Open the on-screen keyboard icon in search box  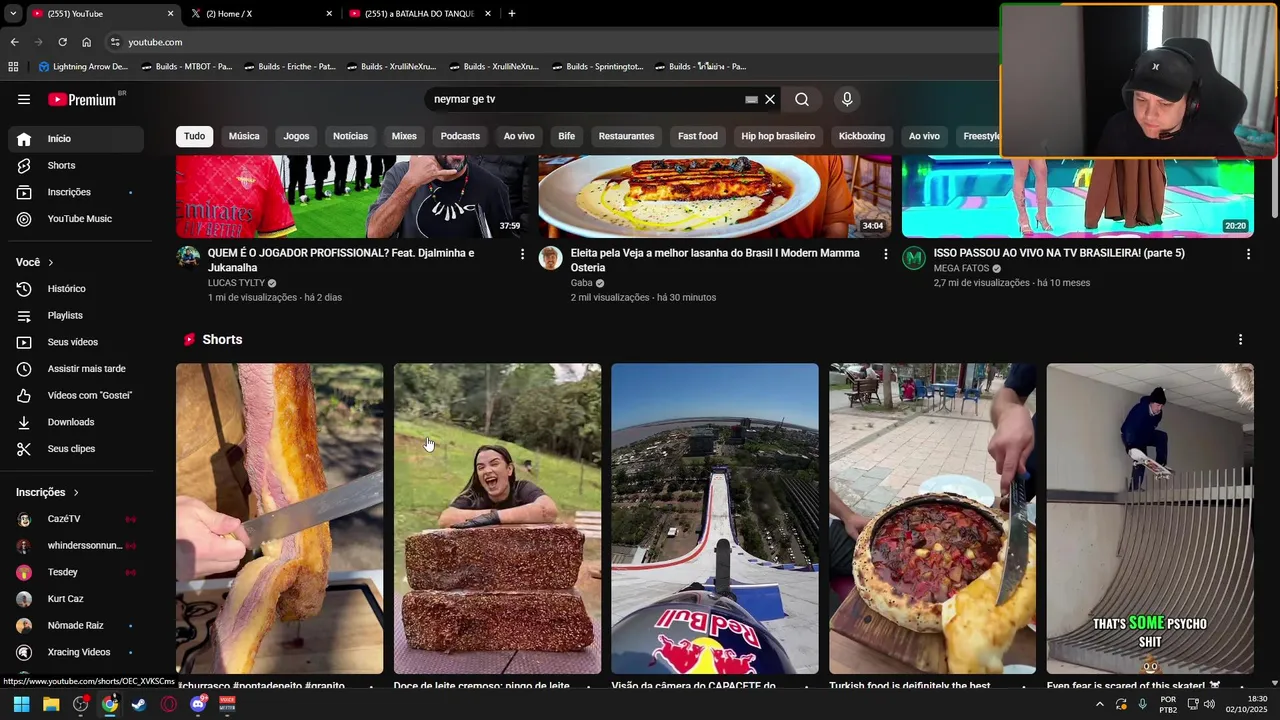(x=751, y=99)
